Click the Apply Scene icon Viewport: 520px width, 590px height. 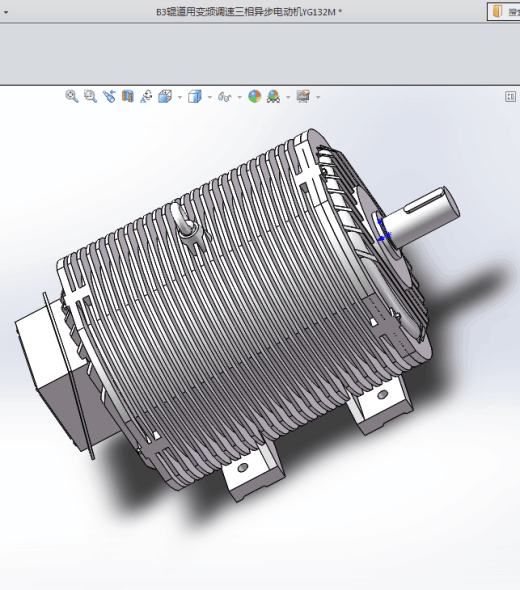pyautogui.click(x=274, y=96)
